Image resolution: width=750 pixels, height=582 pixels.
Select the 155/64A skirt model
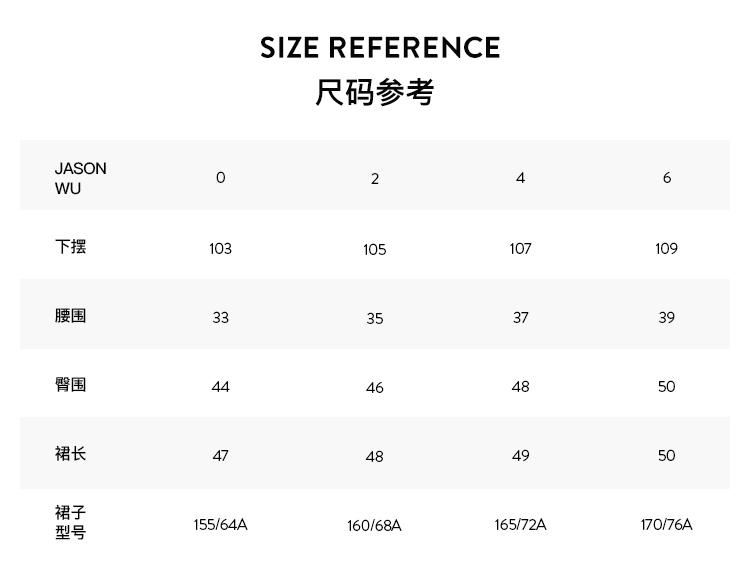pos(221,524)
